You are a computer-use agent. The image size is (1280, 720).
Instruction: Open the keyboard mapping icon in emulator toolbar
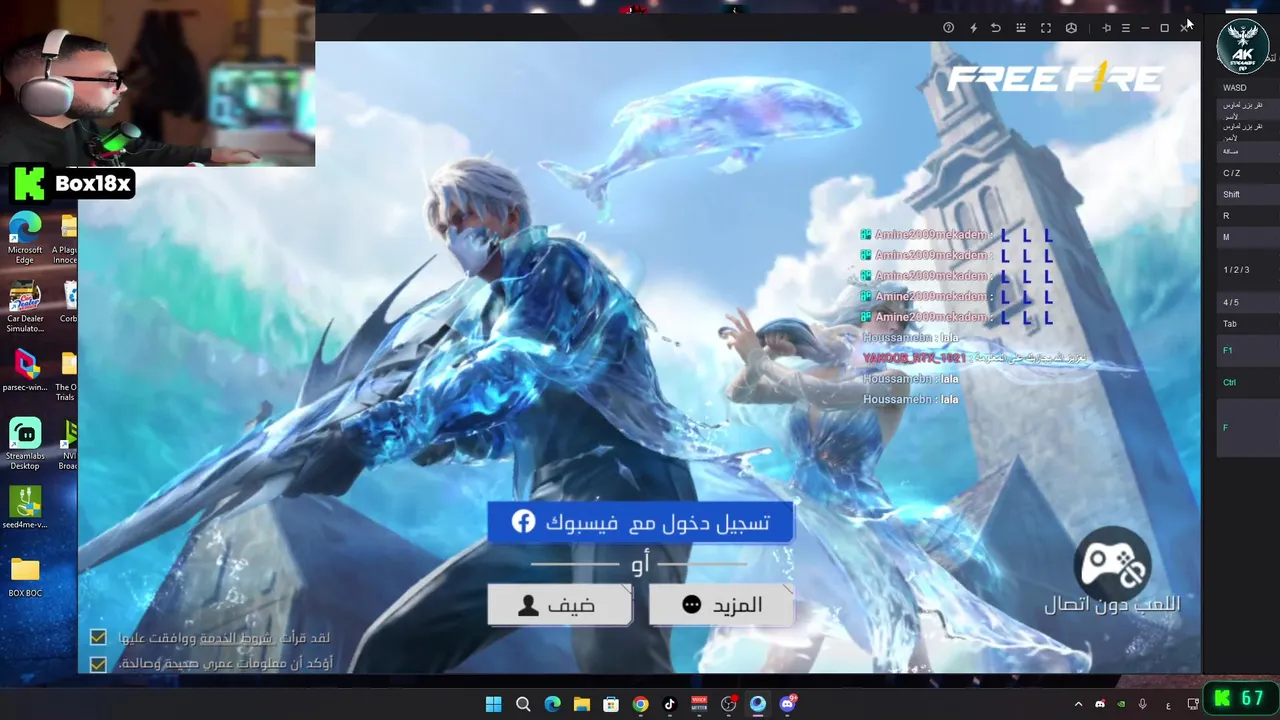[x=1021, y=28]
